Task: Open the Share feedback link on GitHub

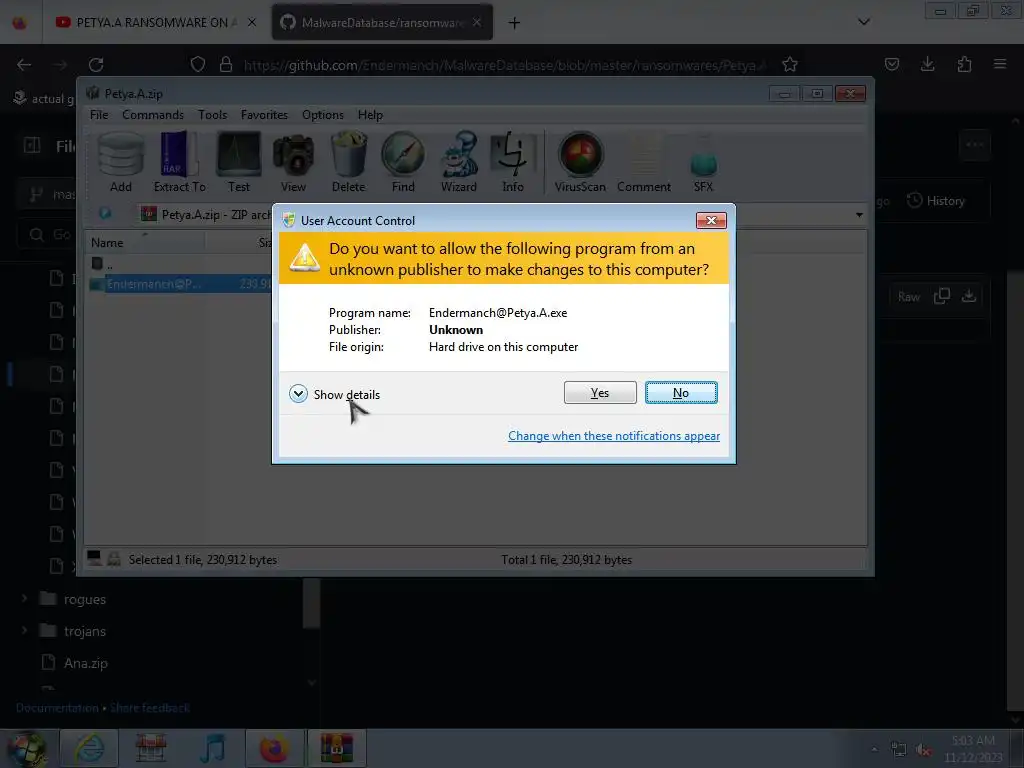Action: (150, 708)
